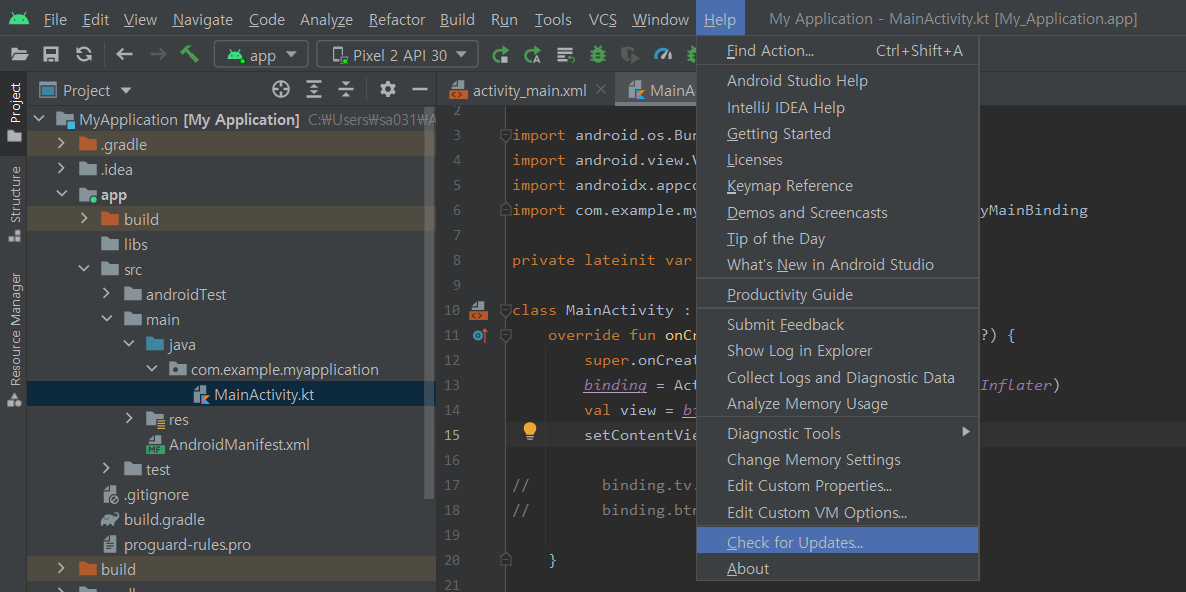
Task: Choose Show Log in Explorer
Action: point(837,351)
